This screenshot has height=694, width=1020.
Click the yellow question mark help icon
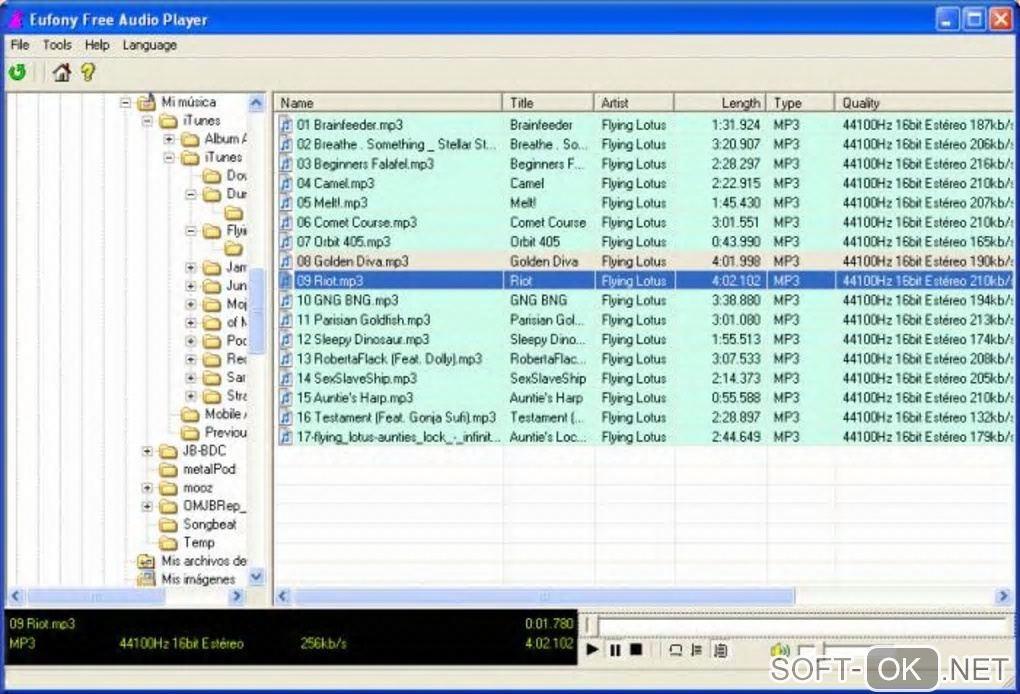[88, 72]
